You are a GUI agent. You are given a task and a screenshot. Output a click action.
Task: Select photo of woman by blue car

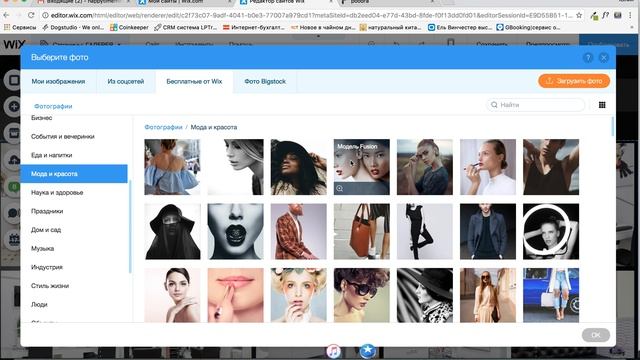click(551, 295)
